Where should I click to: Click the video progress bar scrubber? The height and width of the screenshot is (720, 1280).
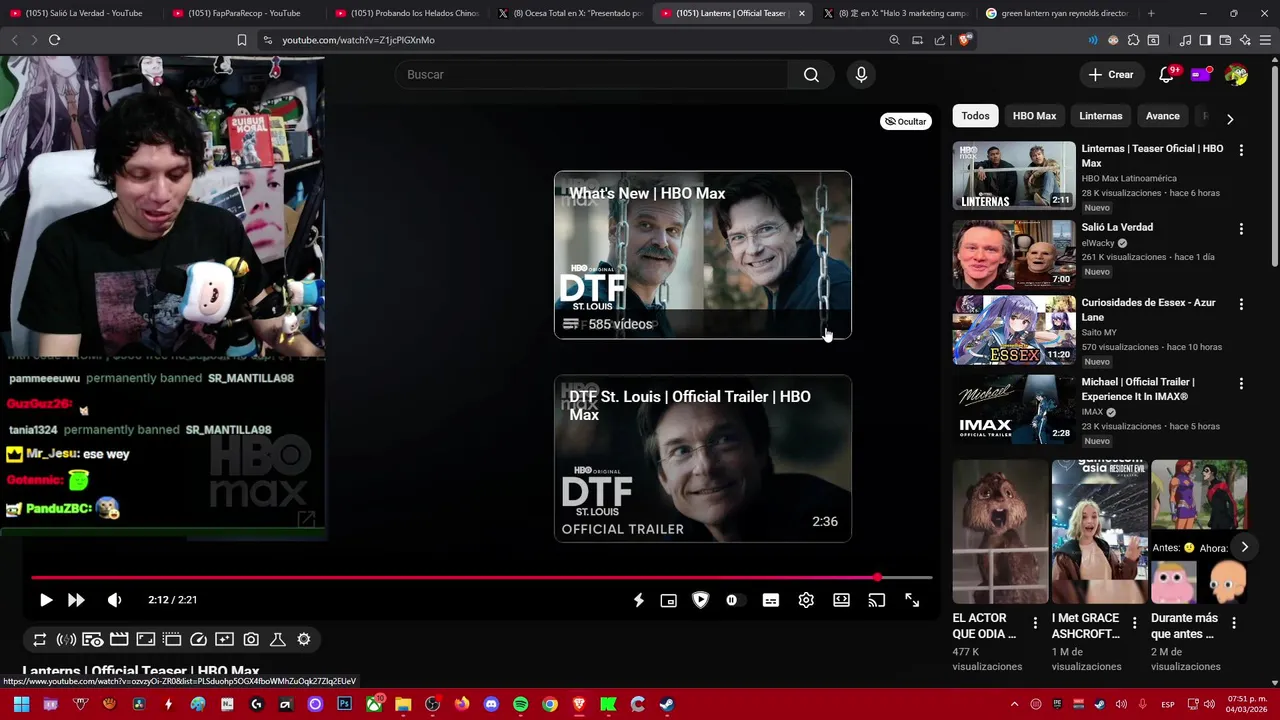click(877, 578)
